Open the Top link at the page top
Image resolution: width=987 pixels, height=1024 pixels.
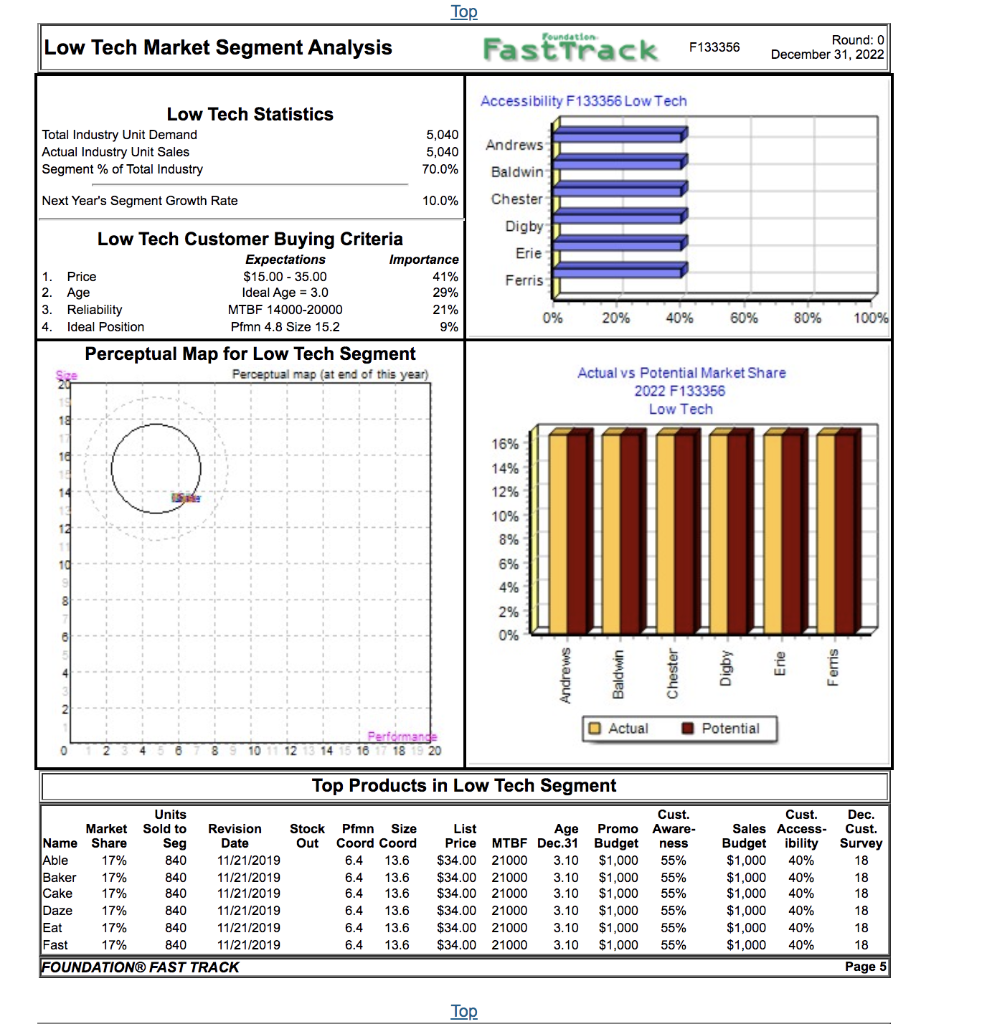[x=463, y=11]
